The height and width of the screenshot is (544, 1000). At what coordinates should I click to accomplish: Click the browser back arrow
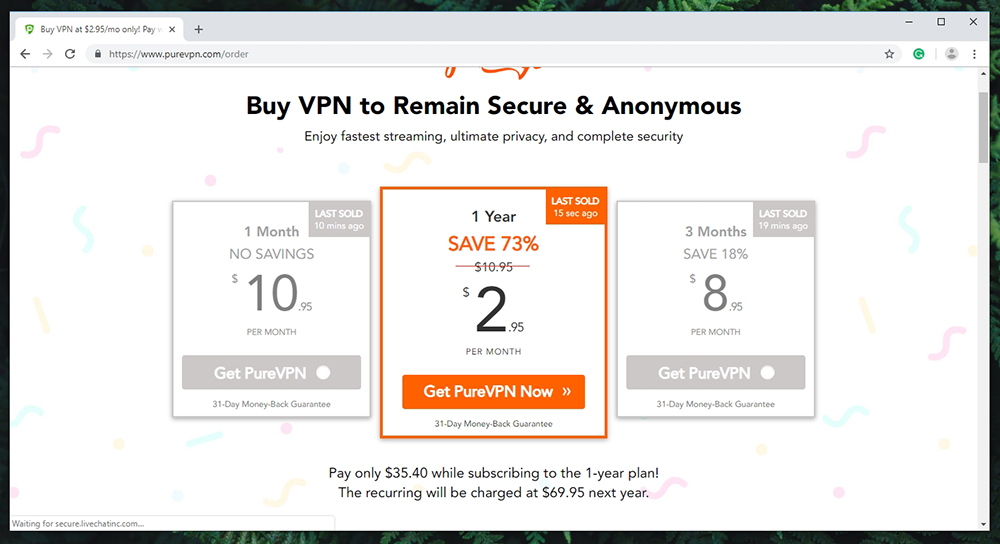(25, 54)
